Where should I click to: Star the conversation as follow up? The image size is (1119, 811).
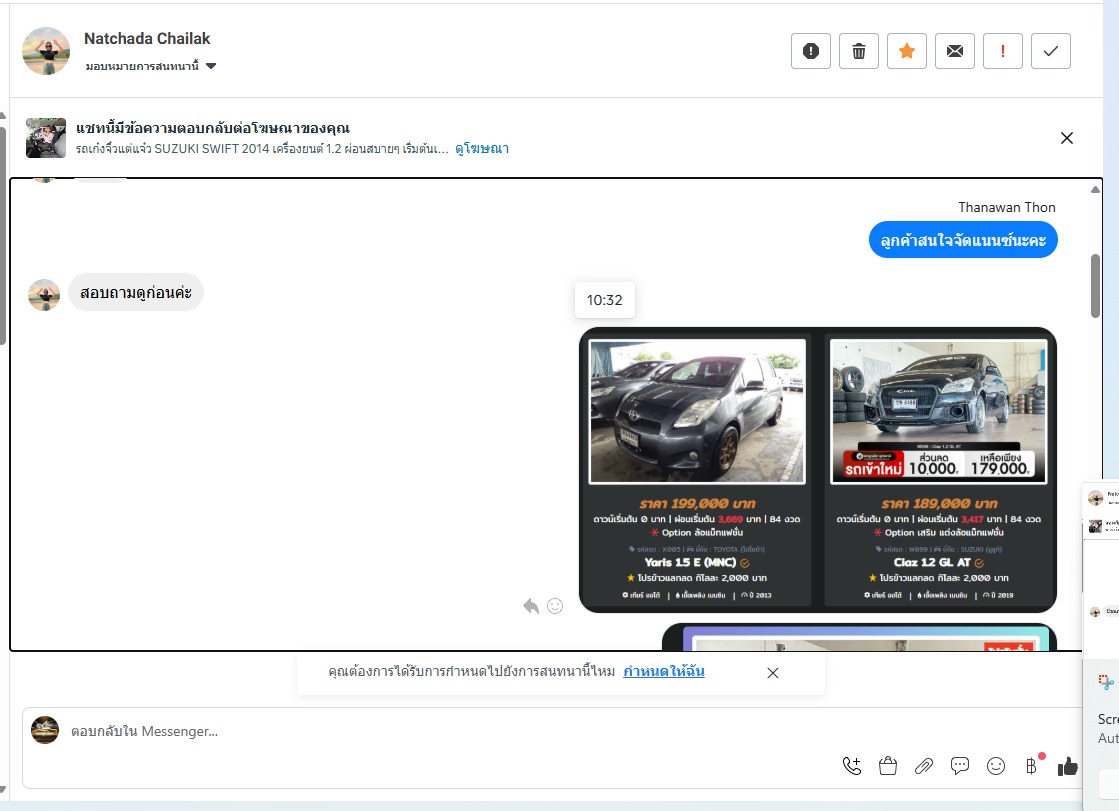[906, 51]
